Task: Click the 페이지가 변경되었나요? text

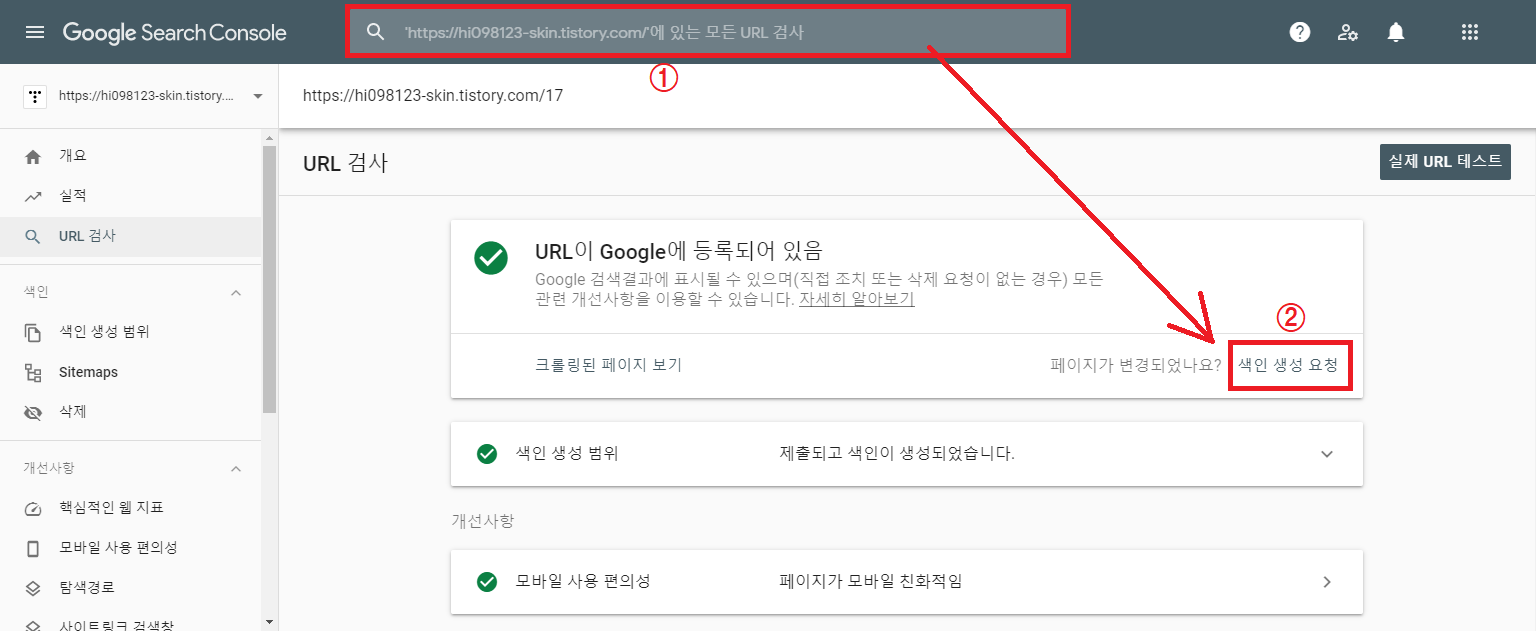Action: (x=1136, y=365)
